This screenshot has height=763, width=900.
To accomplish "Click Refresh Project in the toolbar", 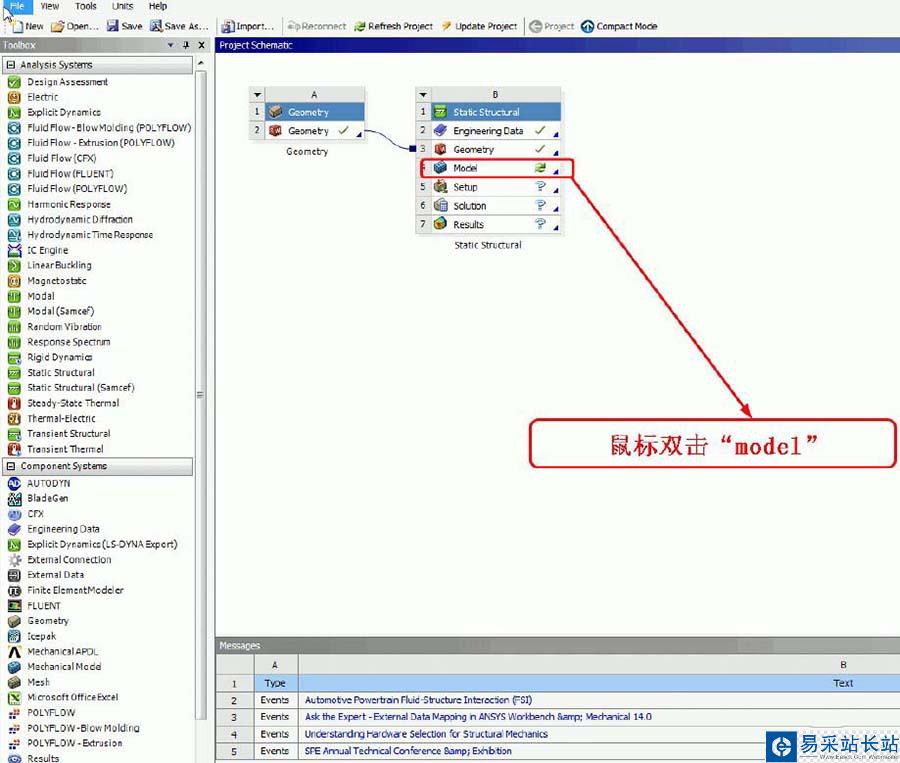I will click(393, 26).
